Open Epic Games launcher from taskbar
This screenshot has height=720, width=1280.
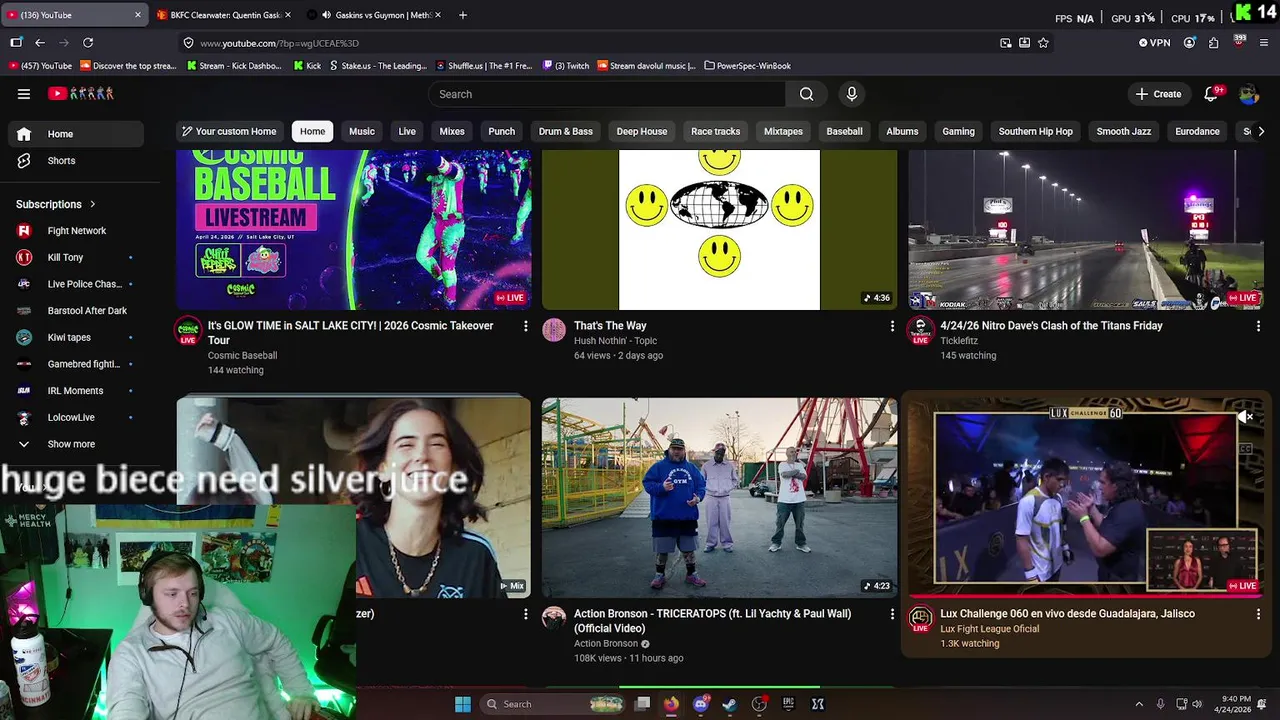788,704
